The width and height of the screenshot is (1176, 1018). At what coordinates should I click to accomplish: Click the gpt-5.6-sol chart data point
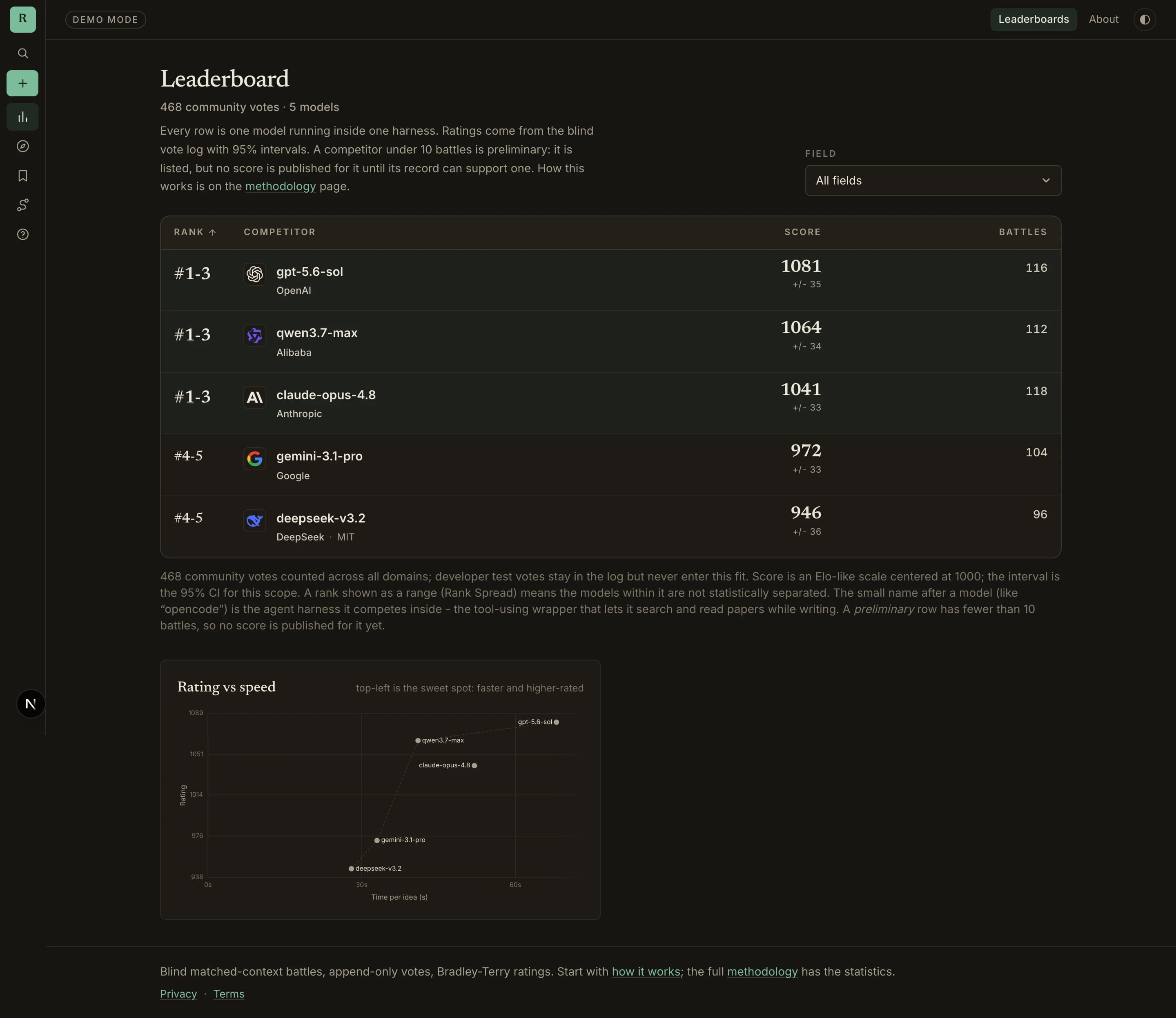pos(557,722)
